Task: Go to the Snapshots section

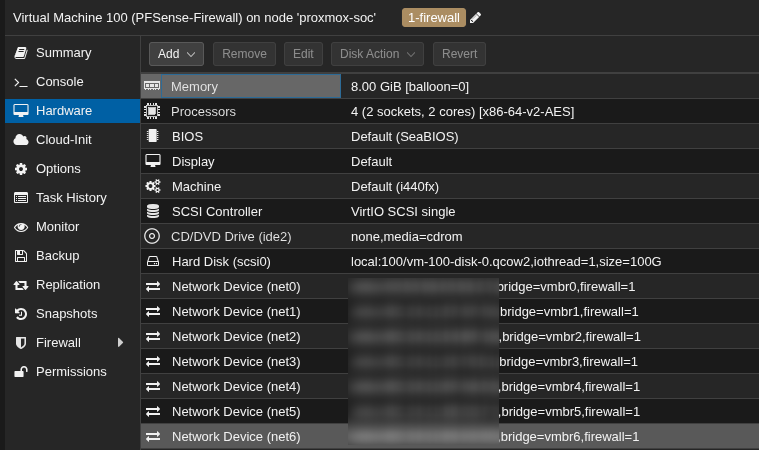Action: tap(65, 314)
